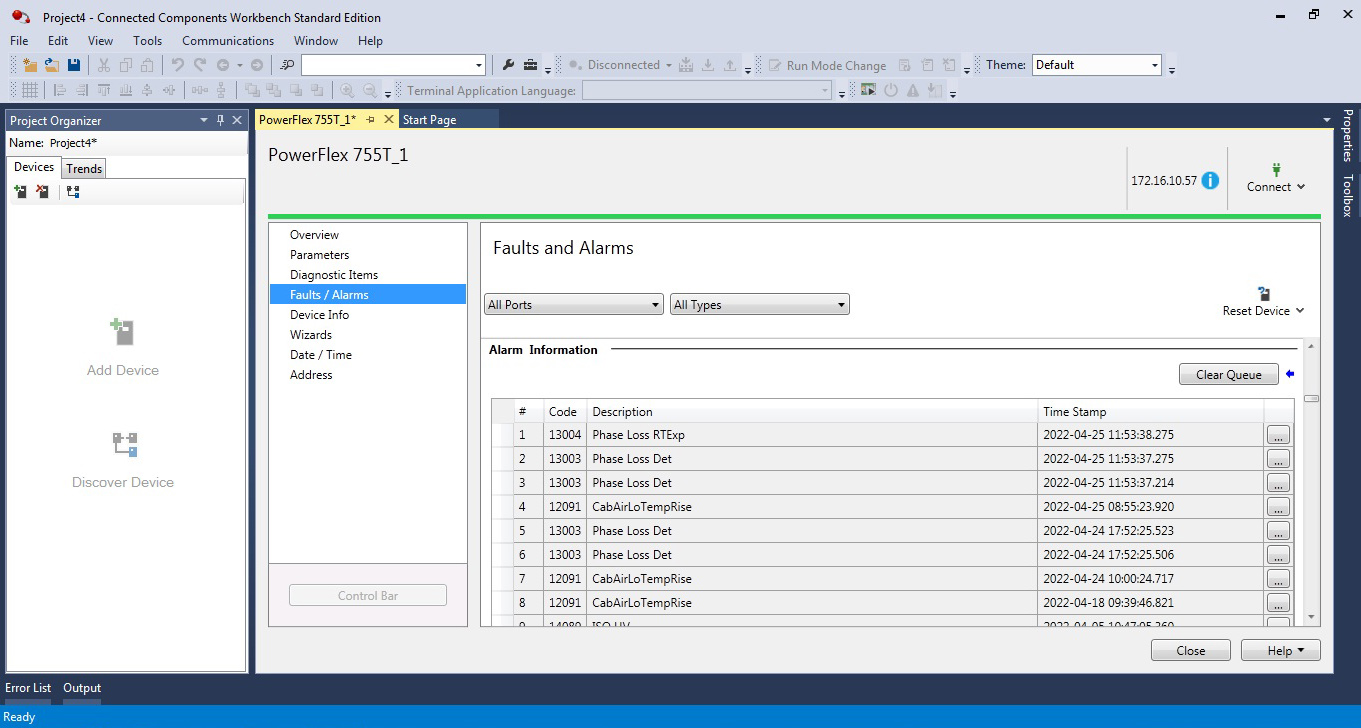Switch to the Start Page tab
The image size is (1361, 728).
point(429,120)
